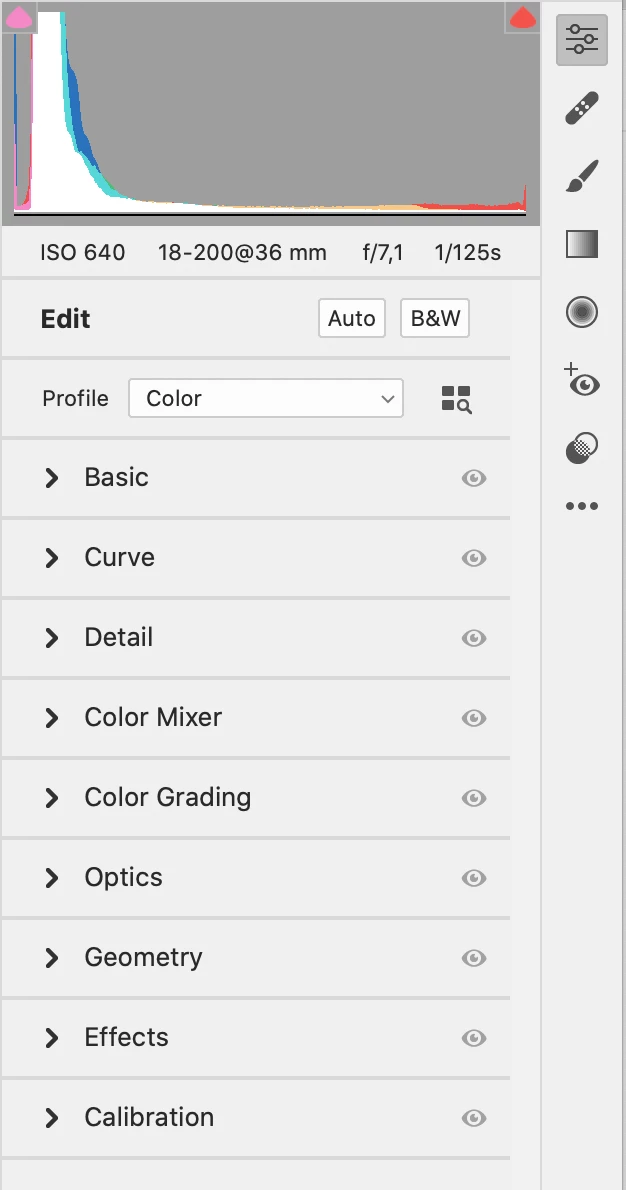This screenshot has height=1190, width=626.
Task: Select the Edit sliders tool icon
Action: (582, 40)
